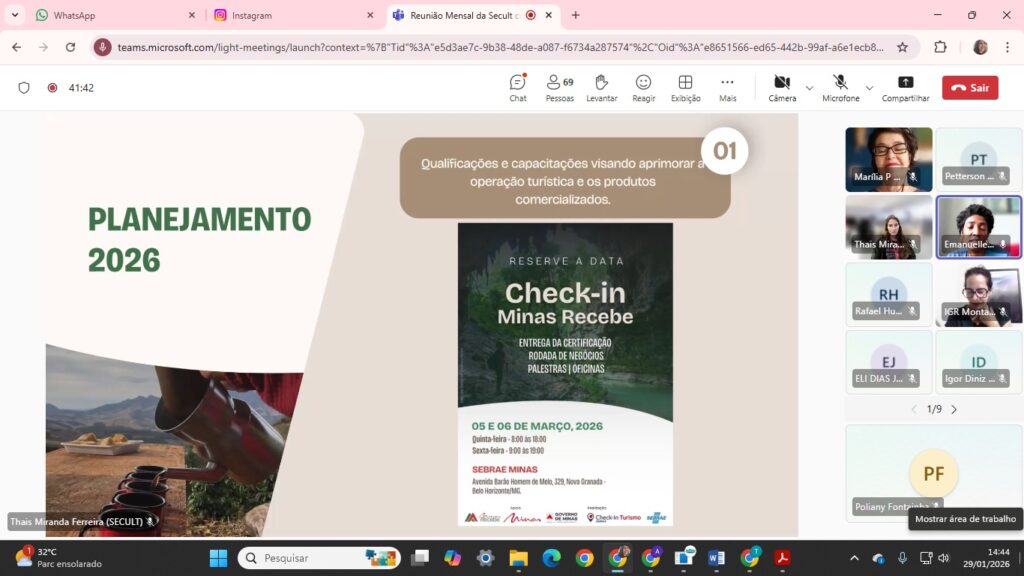1024x576 pixels.
Task: Expand the Microfone device options arrow
Action: [869, 88]
